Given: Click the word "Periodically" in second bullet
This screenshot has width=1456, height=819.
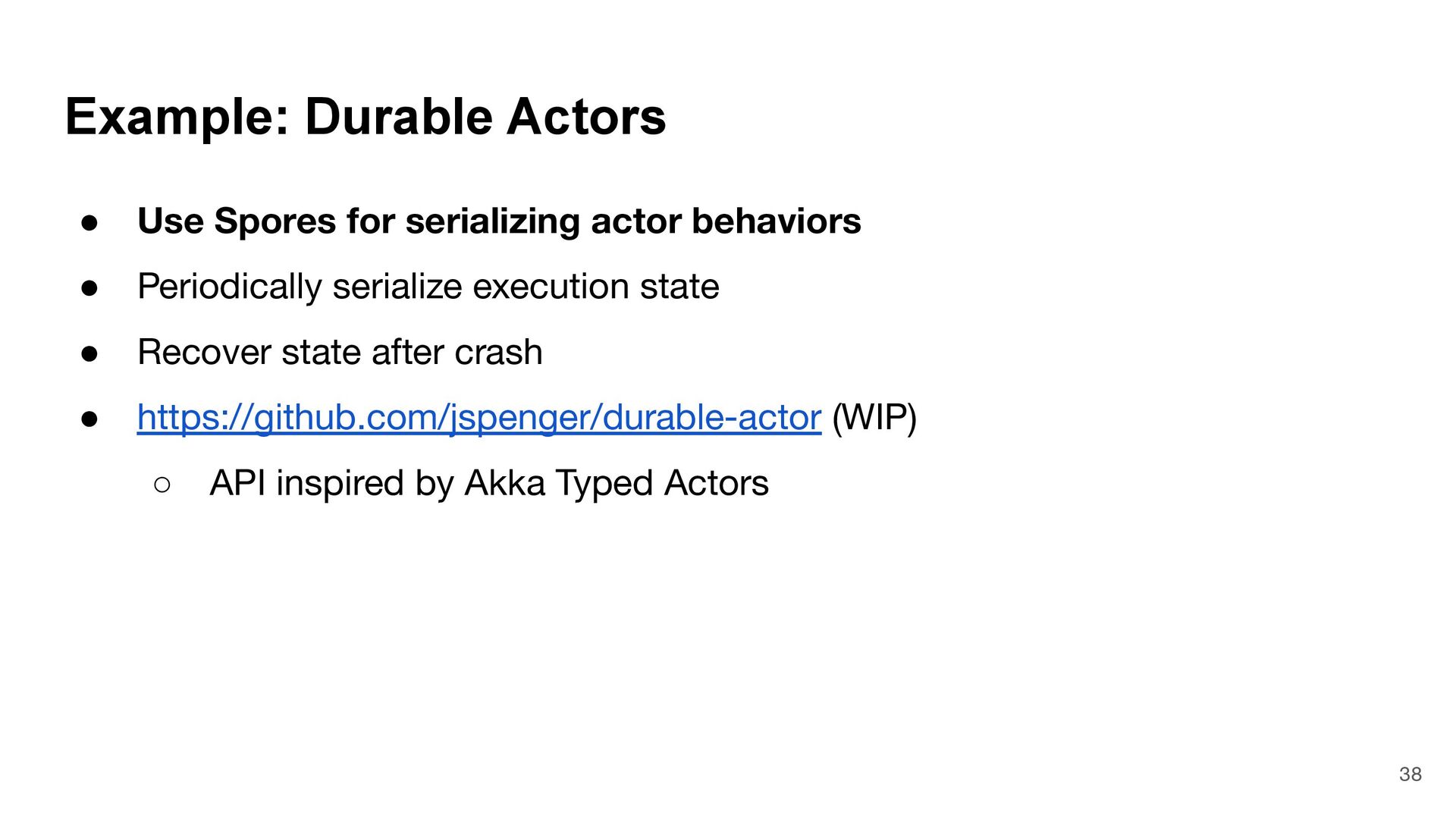Looking at the screenshot, I should (x=230, y=287).
